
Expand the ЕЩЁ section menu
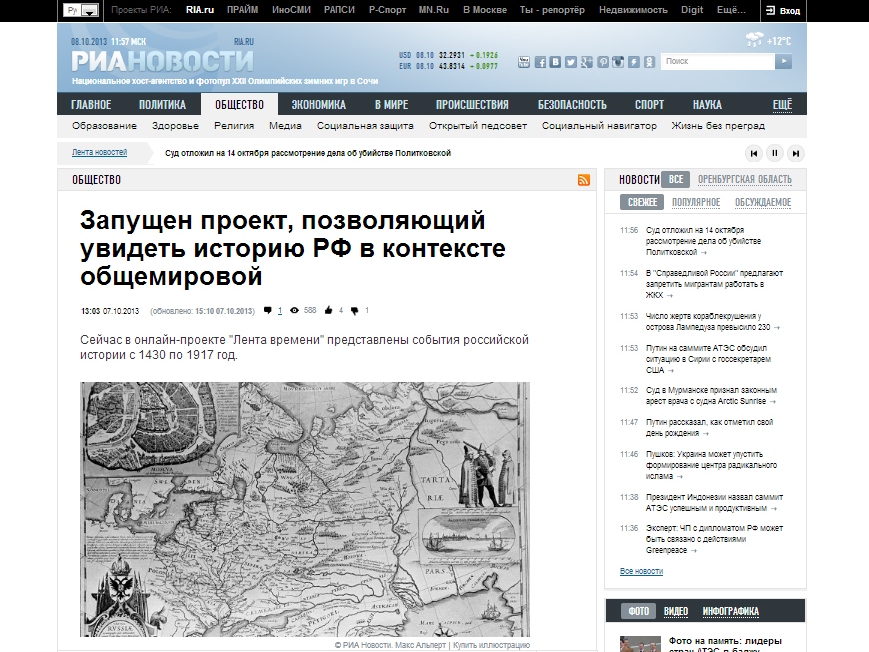(x=783, y=105)
